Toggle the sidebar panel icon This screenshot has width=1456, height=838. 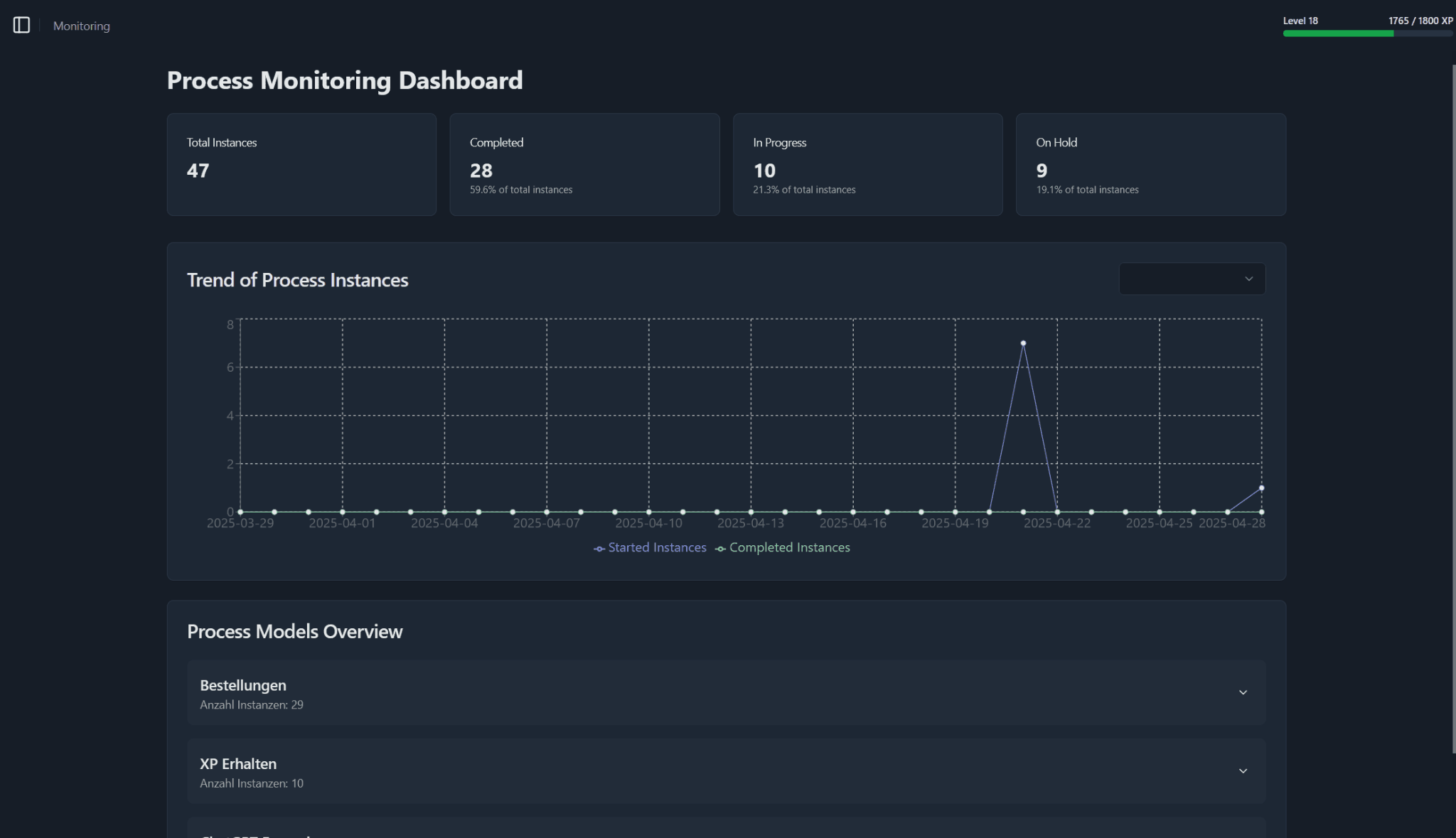[x=21, y=26]
